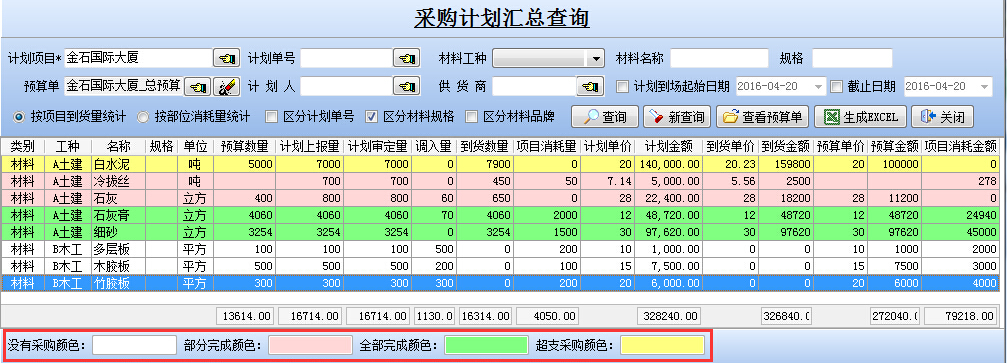1007x363 pixels.
Task: Open the 截止日期 date dropdown
Action: point(986,86)
